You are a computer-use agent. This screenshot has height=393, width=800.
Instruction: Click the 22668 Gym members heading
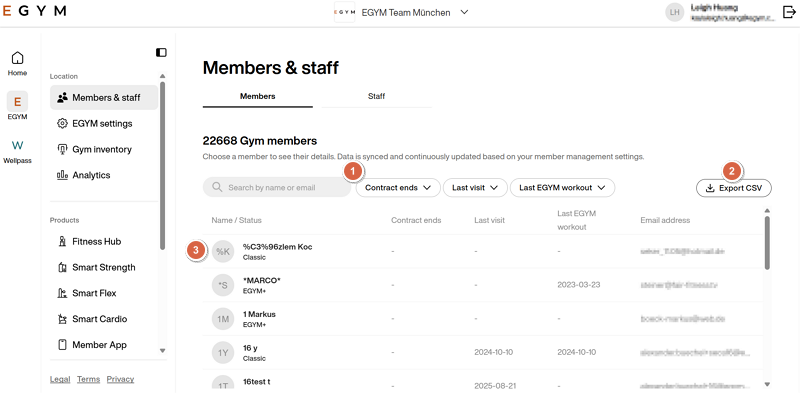click(x=260, y=141)
